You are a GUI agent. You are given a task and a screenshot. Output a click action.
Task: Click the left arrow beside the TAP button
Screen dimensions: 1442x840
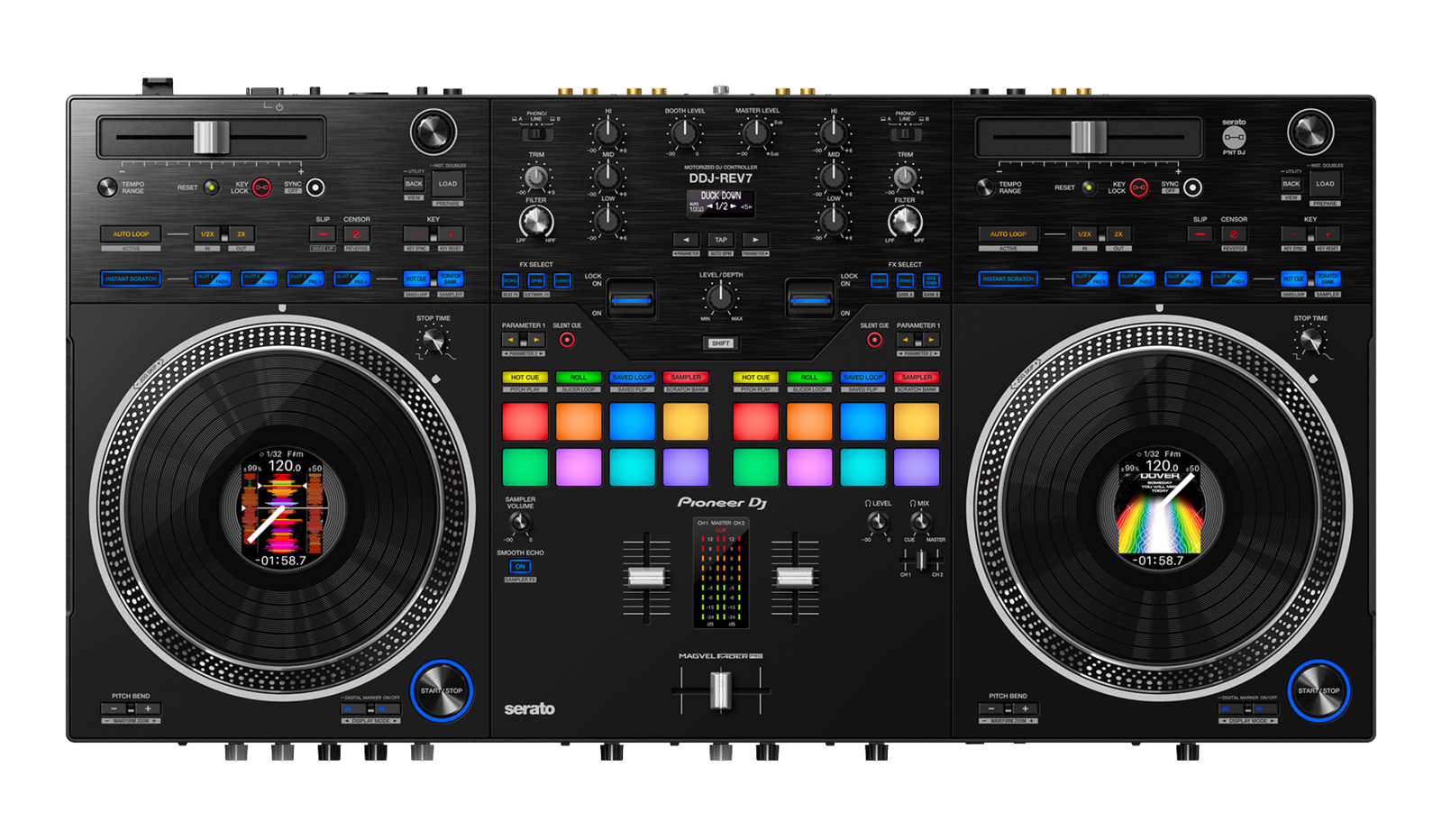click(x=686, y=240)
